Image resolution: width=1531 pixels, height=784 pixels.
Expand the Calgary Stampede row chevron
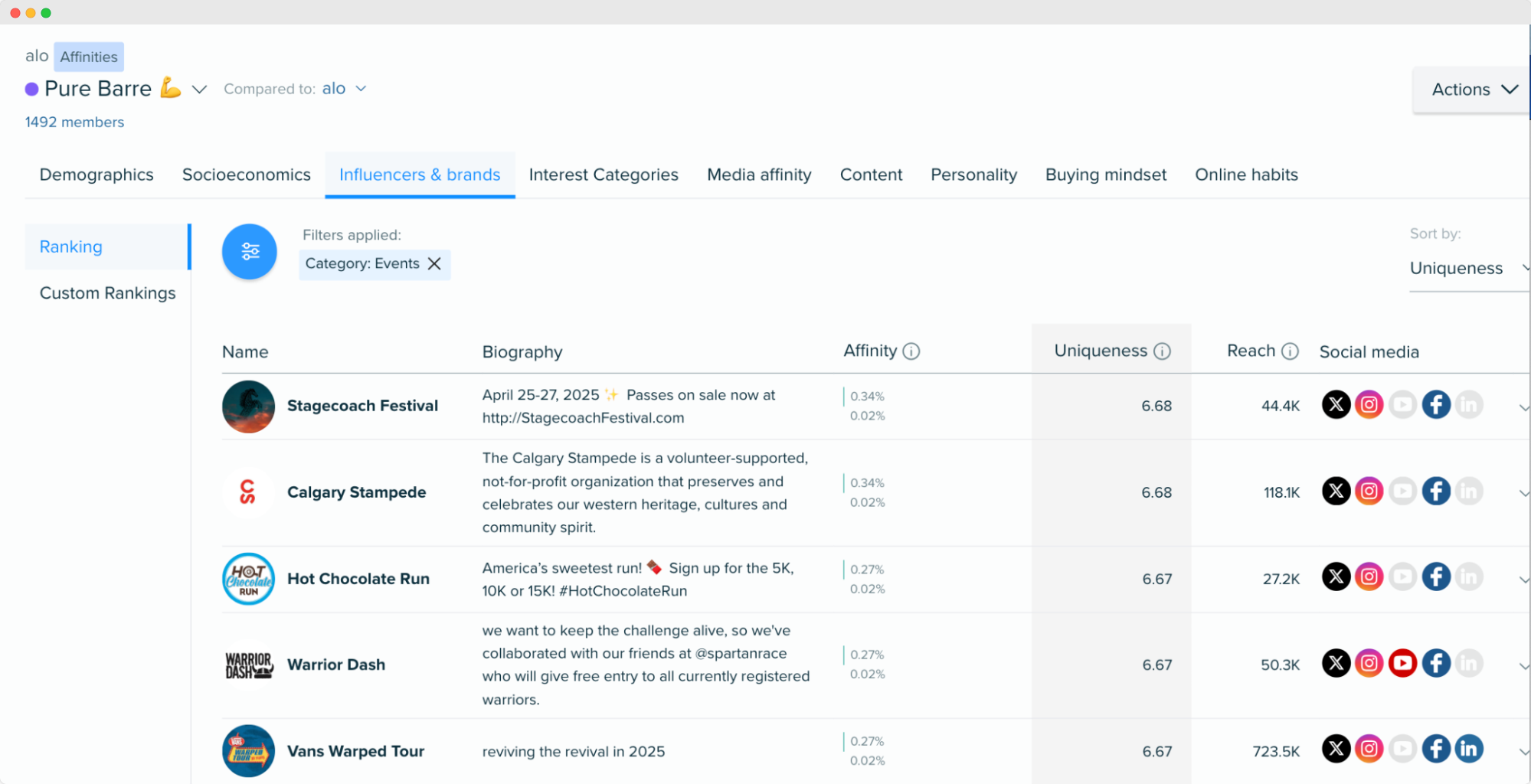[1523, 493]
